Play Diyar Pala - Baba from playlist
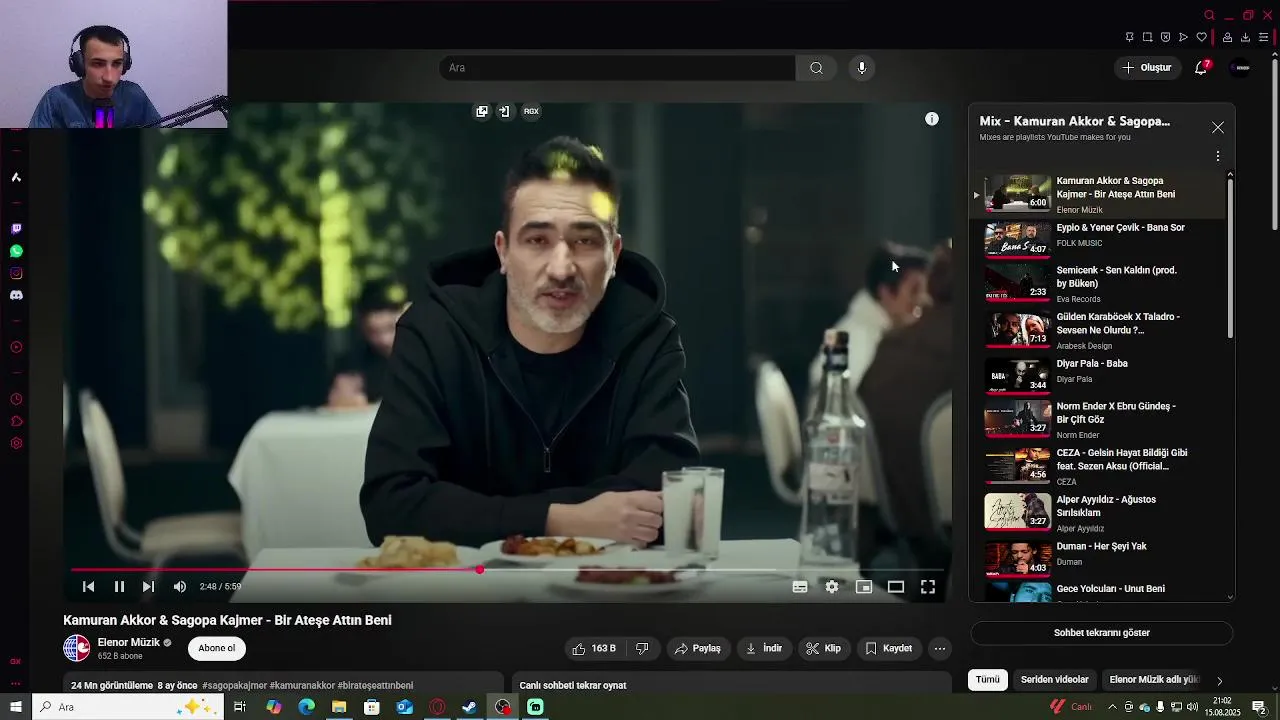Image resolution: width=1280 pixels, height=720 pixels. pyautogui.click(x=1098, y=374)
